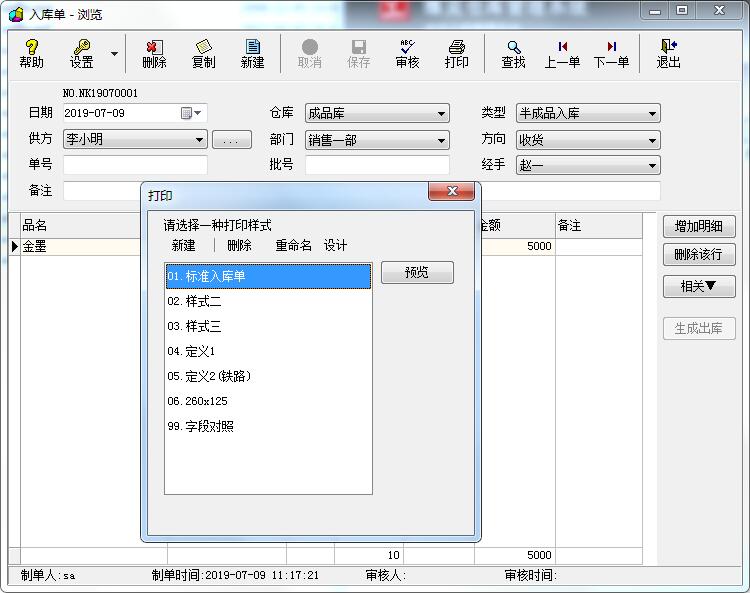Open the 类型 type dropdown
This screenshot has height=593, width=750.
[652, 114]
